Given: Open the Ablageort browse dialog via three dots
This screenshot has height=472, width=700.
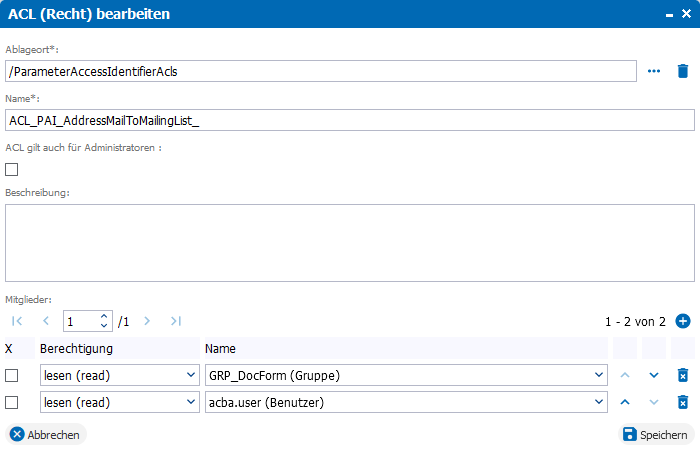Looking at the screenshot, I should click(654, 71).
